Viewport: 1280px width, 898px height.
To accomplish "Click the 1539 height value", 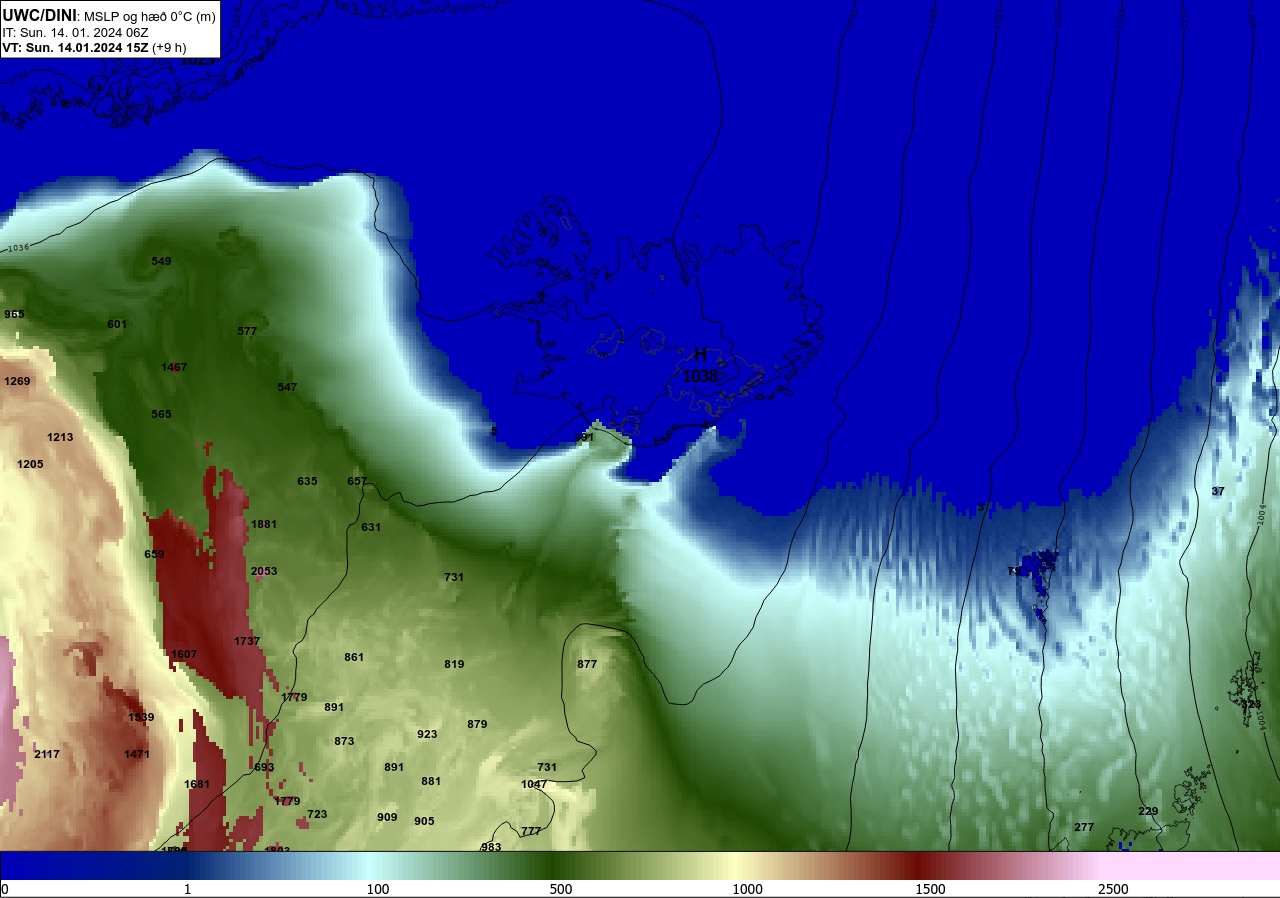I will 141,717.
